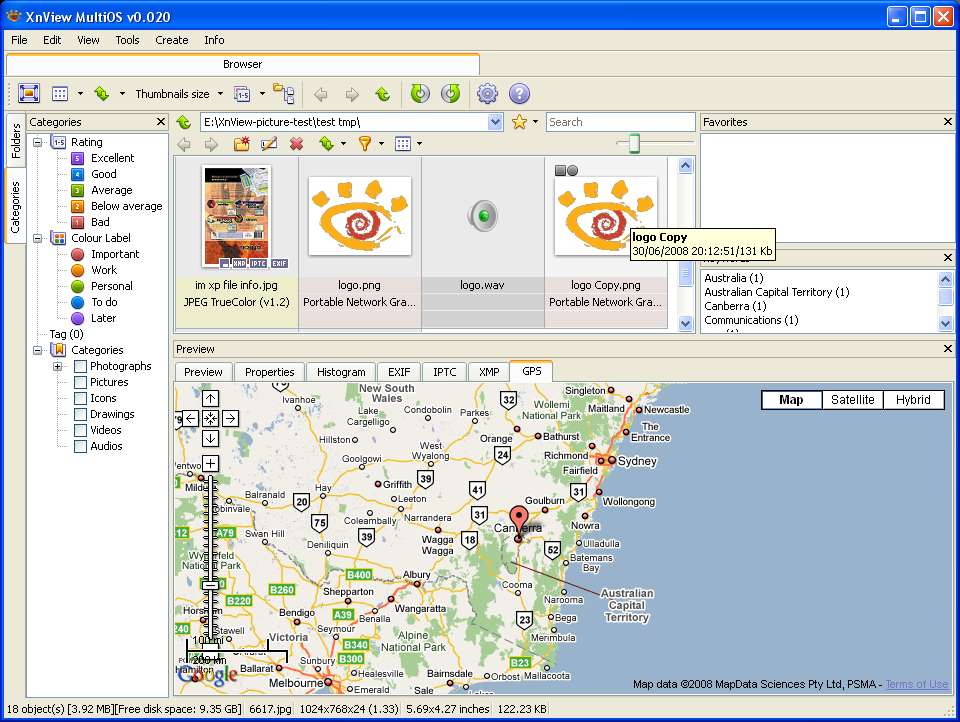Switch to the Histogram tab
This screenshot has width=960, height=722.
(x=341, y=372)
